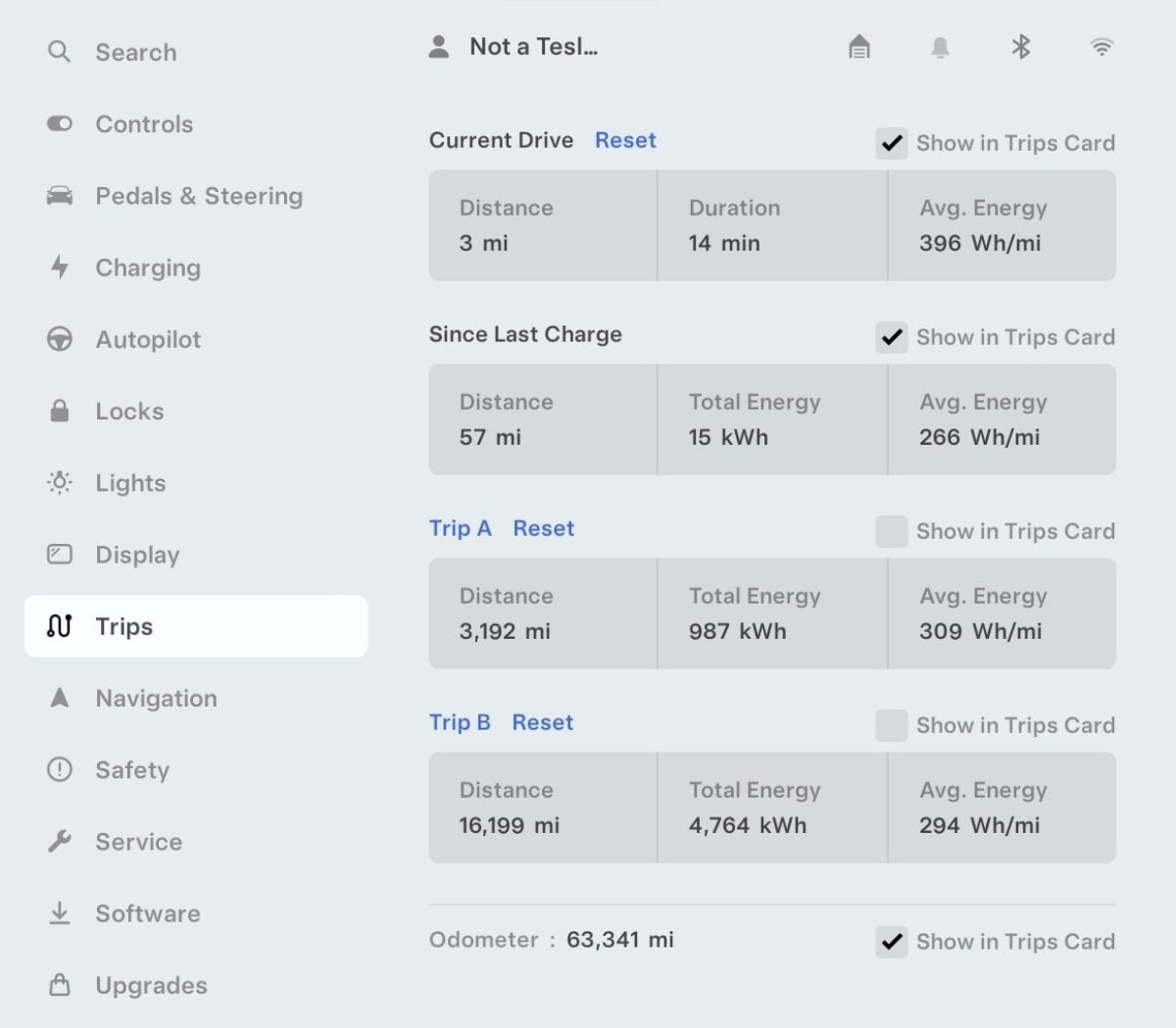Rename trip via Trip A label
The width and height of the screenshot is (1176, 1028).
(x=461, y=528)
